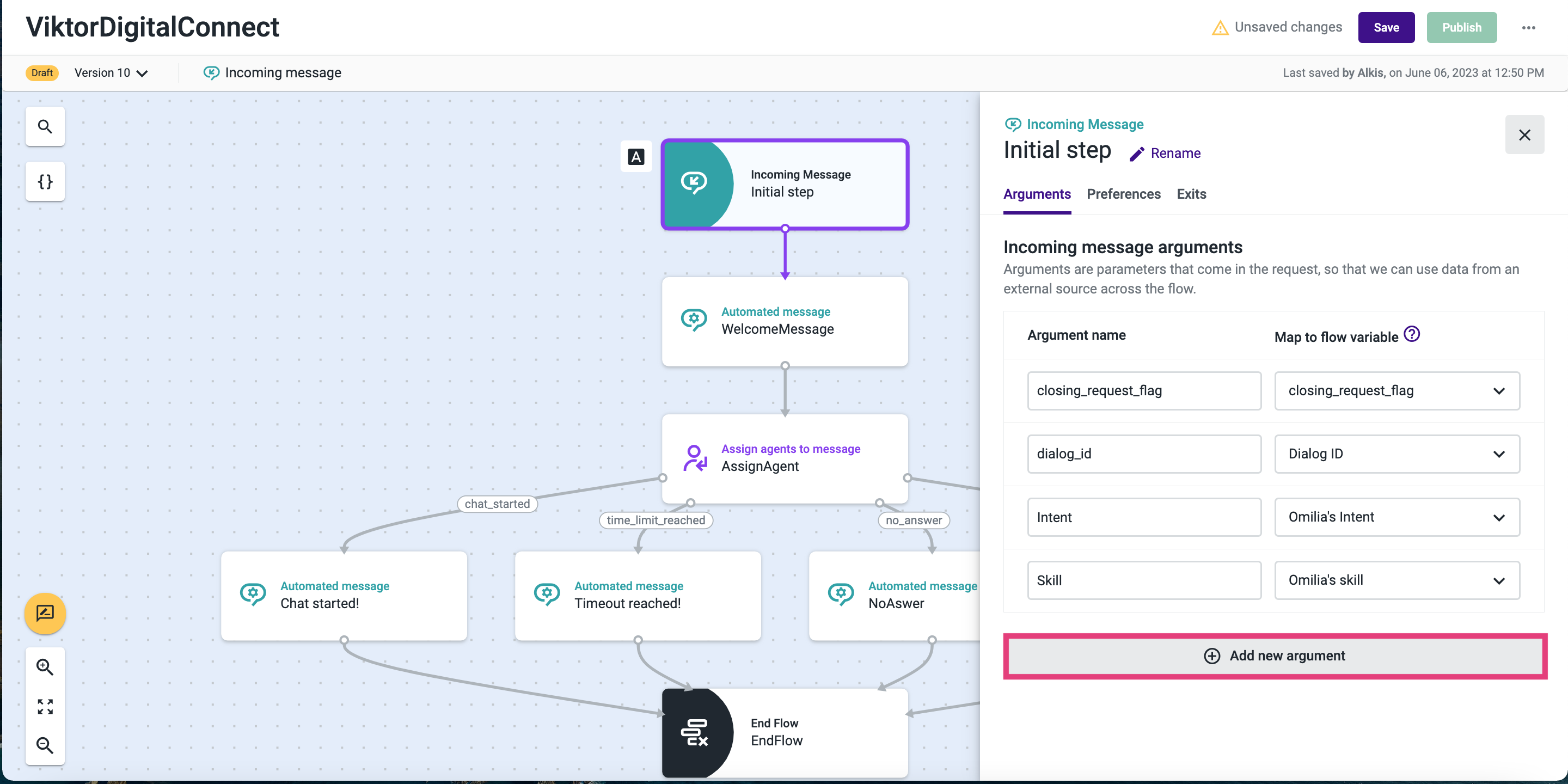Expand the Version 10 dropdown

point(112,73)
